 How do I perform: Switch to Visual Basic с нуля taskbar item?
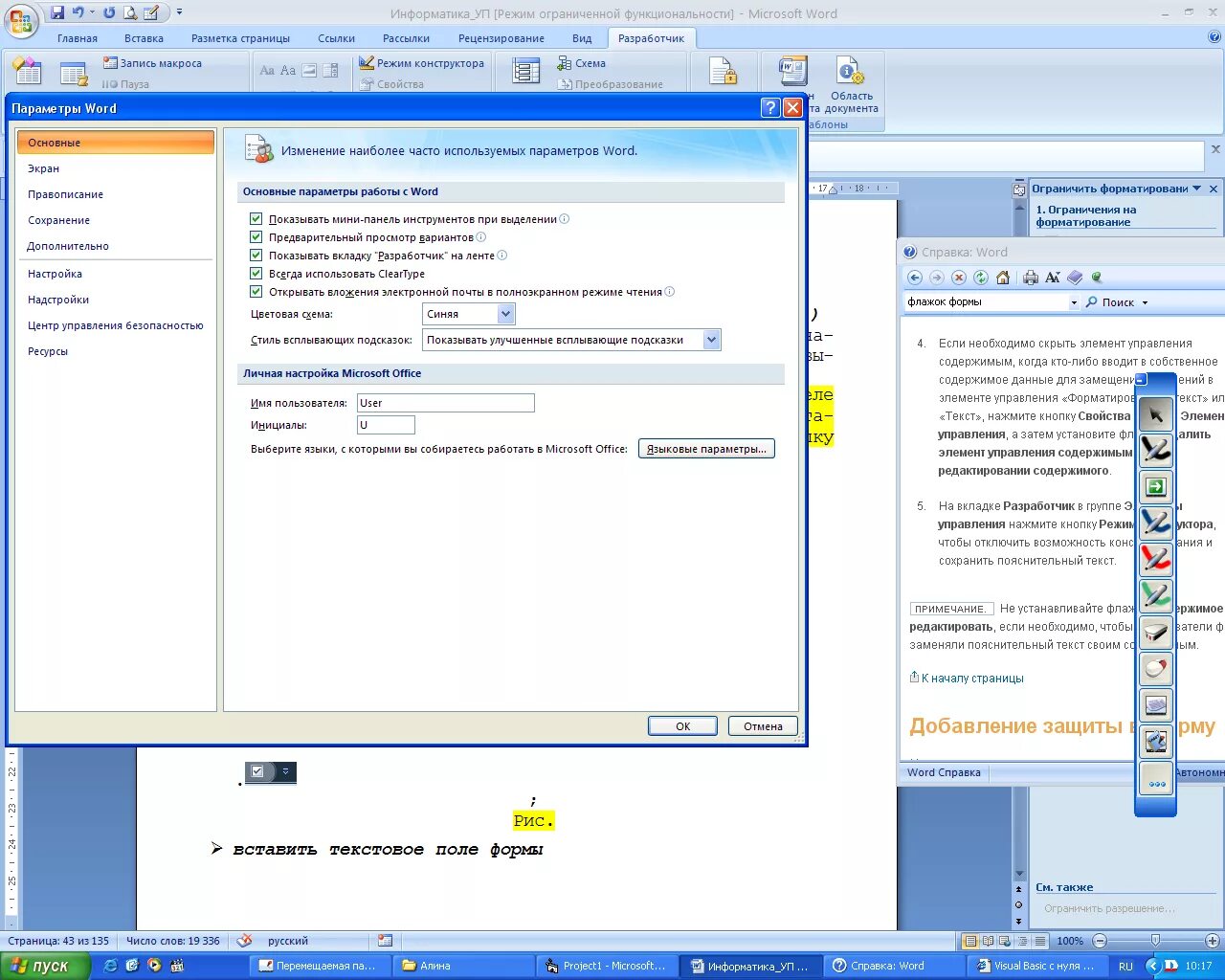1037,966
